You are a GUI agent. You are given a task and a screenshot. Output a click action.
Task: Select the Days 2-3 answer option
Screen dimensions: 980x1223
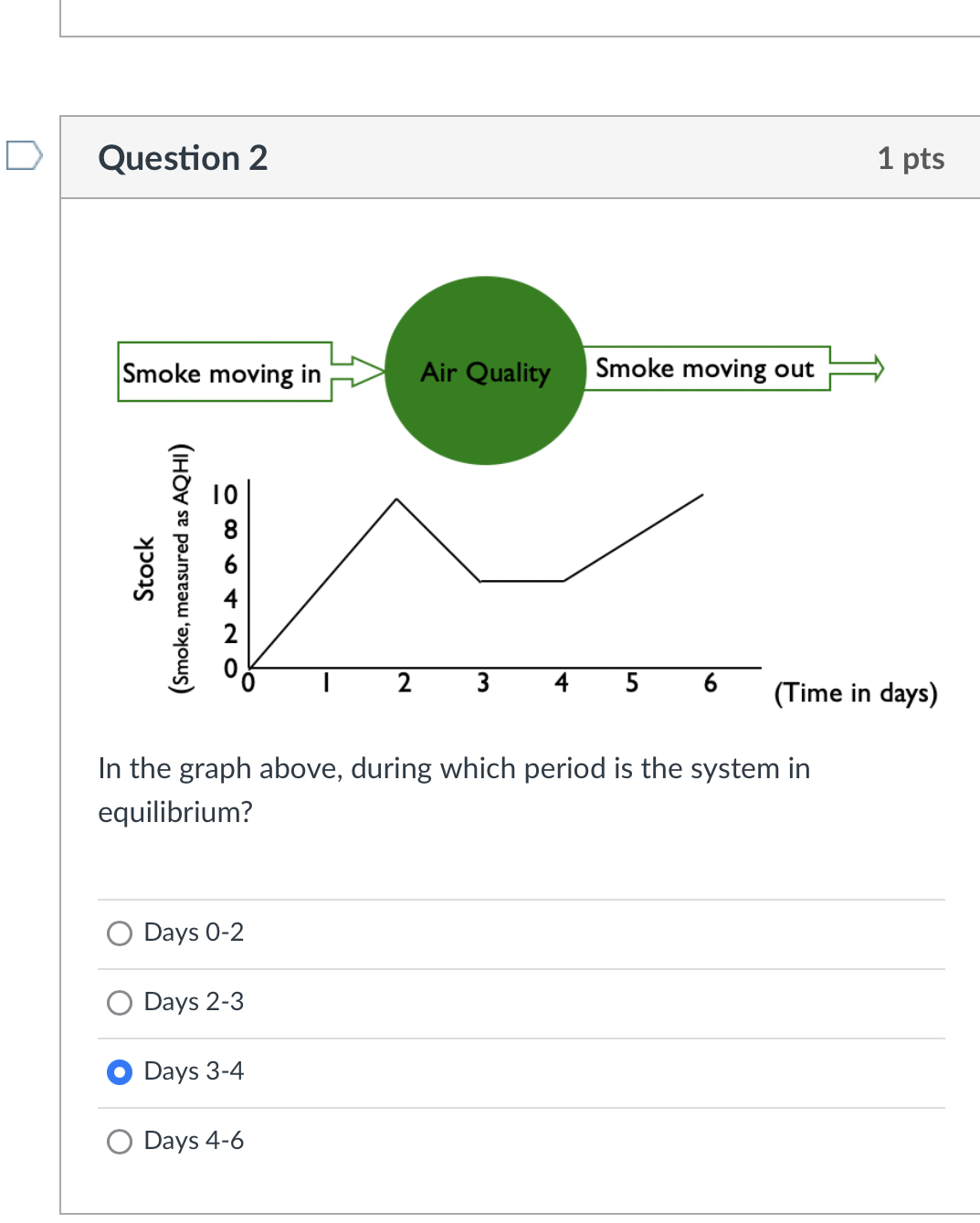tap(119, 1002)
